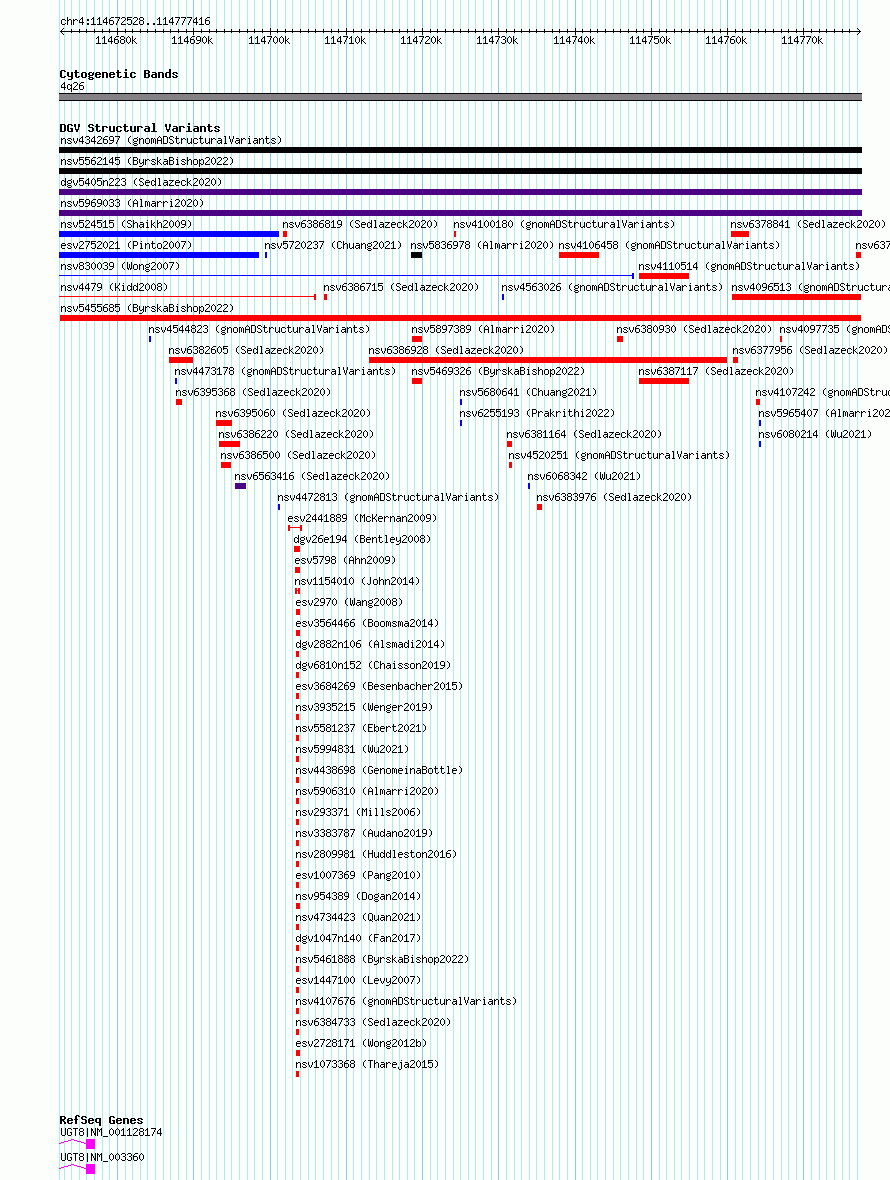
Task: Select nsv6381164 Sedlazeck2020 label
Action: coord(584,435)
